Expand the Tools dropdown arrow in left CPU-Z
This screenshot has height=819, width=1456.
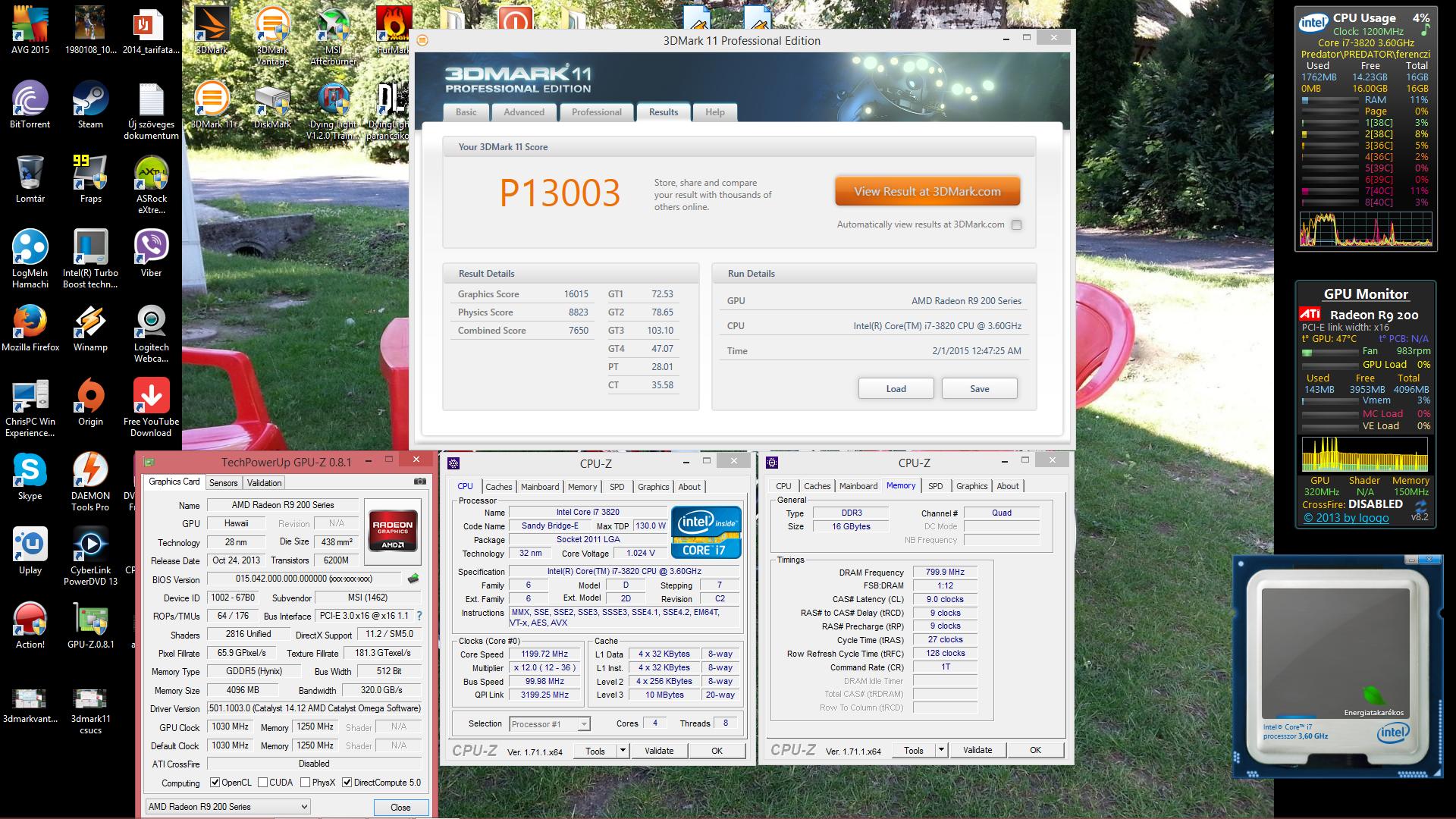(623, 751)
